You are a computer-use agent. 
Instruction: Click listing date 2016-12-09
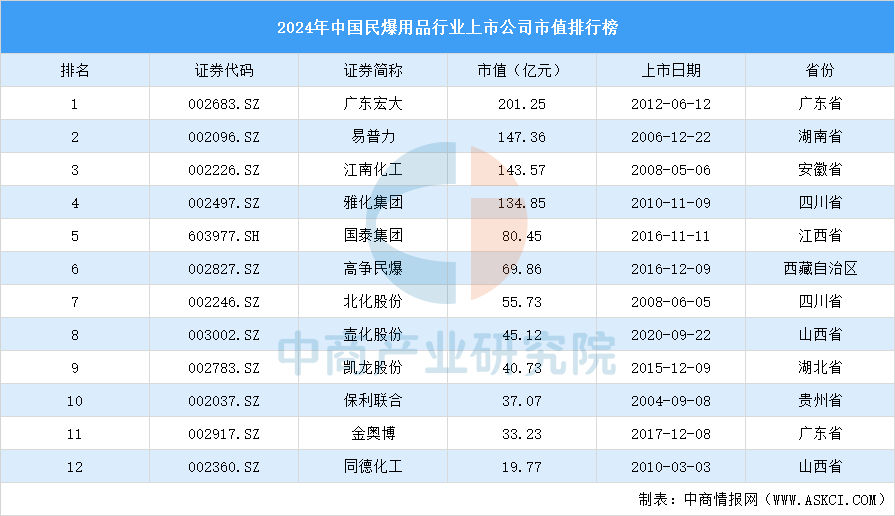(x=671, y=269)
